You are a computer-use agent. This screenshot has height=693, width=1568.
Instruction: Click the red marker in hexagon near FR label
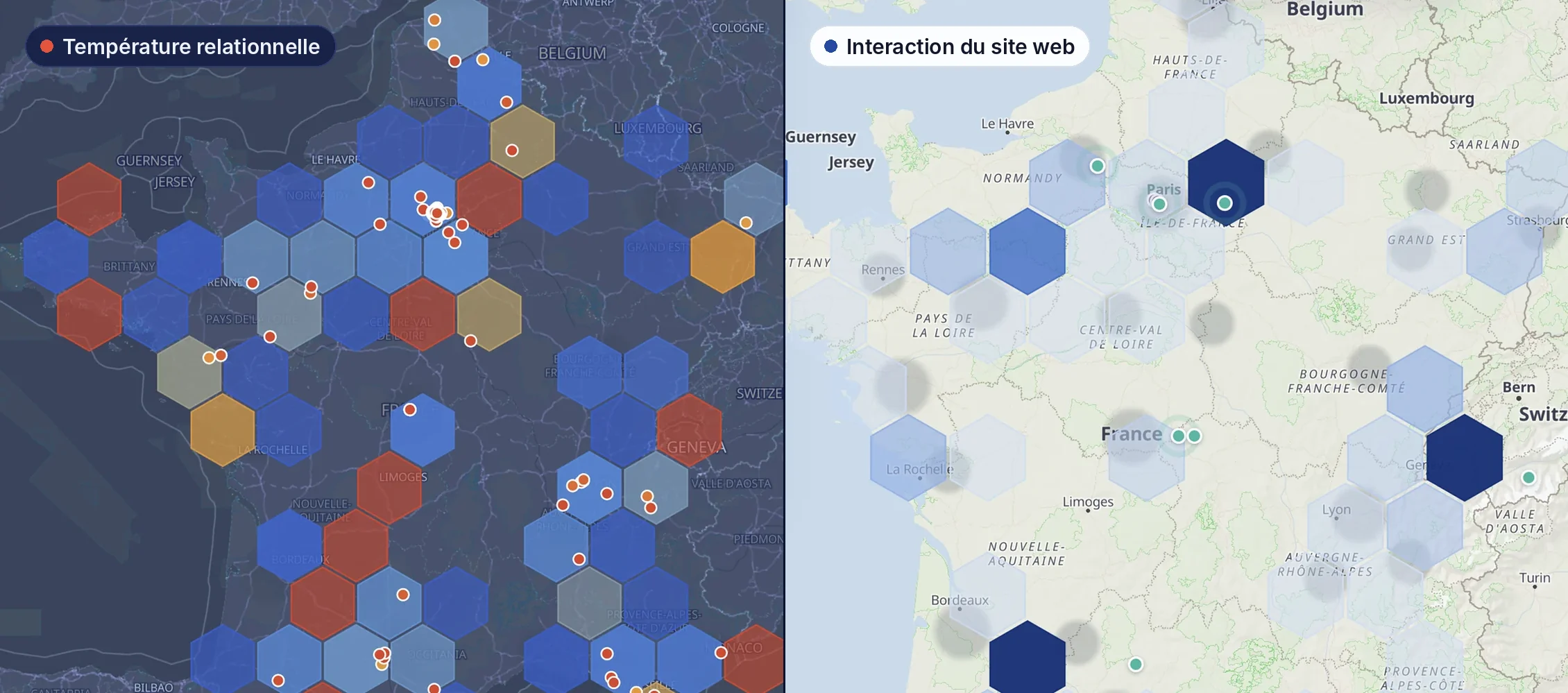coord(410,410)
